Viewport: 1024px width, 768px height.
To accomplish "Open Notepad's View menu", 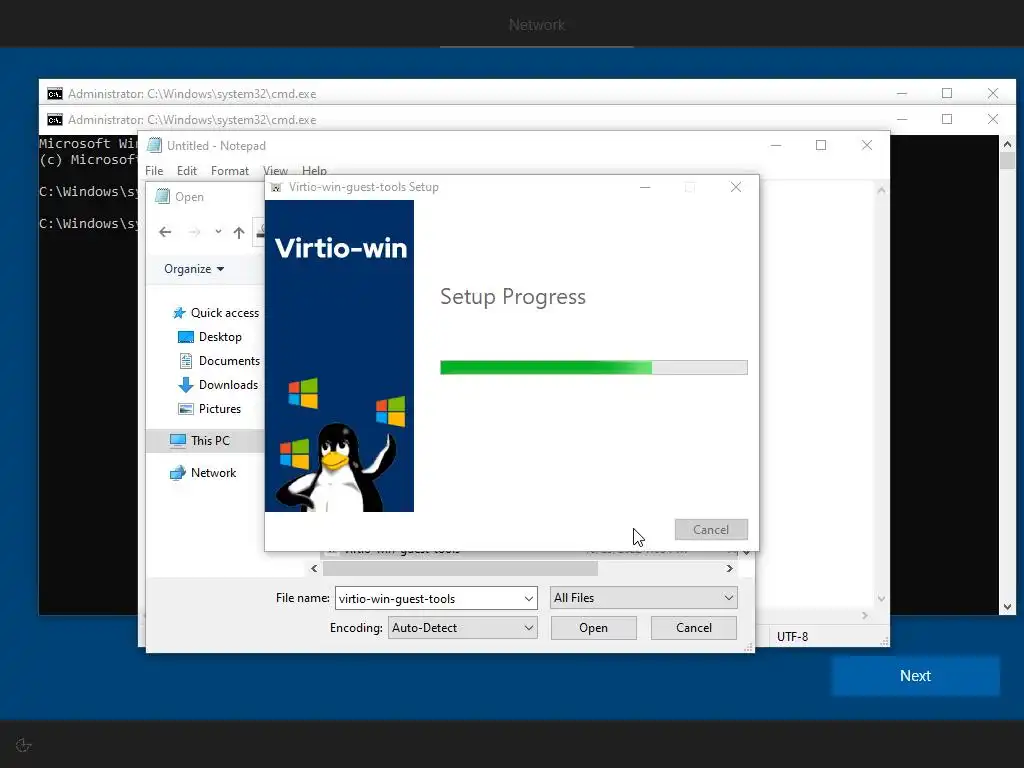I will pyautogui.click(x=275, y=170).
